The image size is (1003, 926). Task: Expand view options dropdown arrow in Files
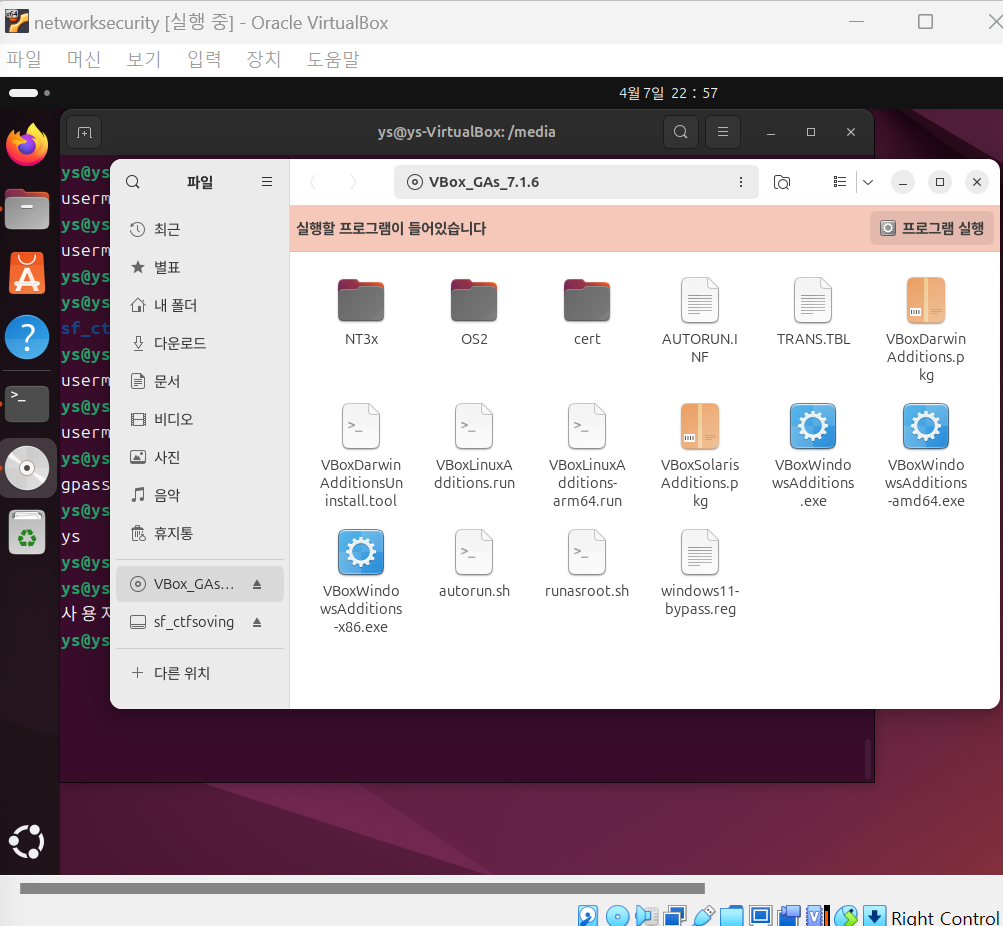pos(868,182)
